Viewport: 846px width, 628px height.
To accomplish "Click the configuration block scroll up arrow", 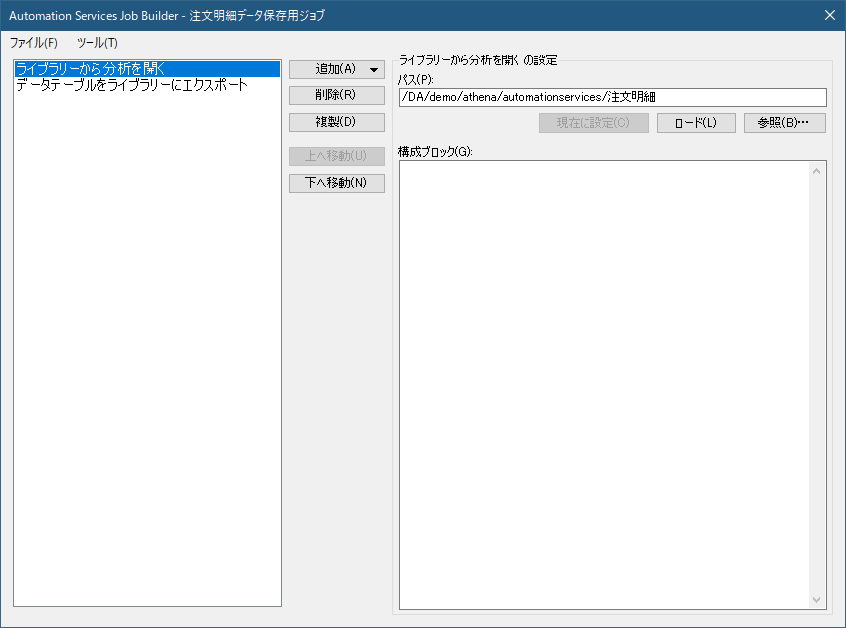I will pyautogui.click(x=816, y=171).
